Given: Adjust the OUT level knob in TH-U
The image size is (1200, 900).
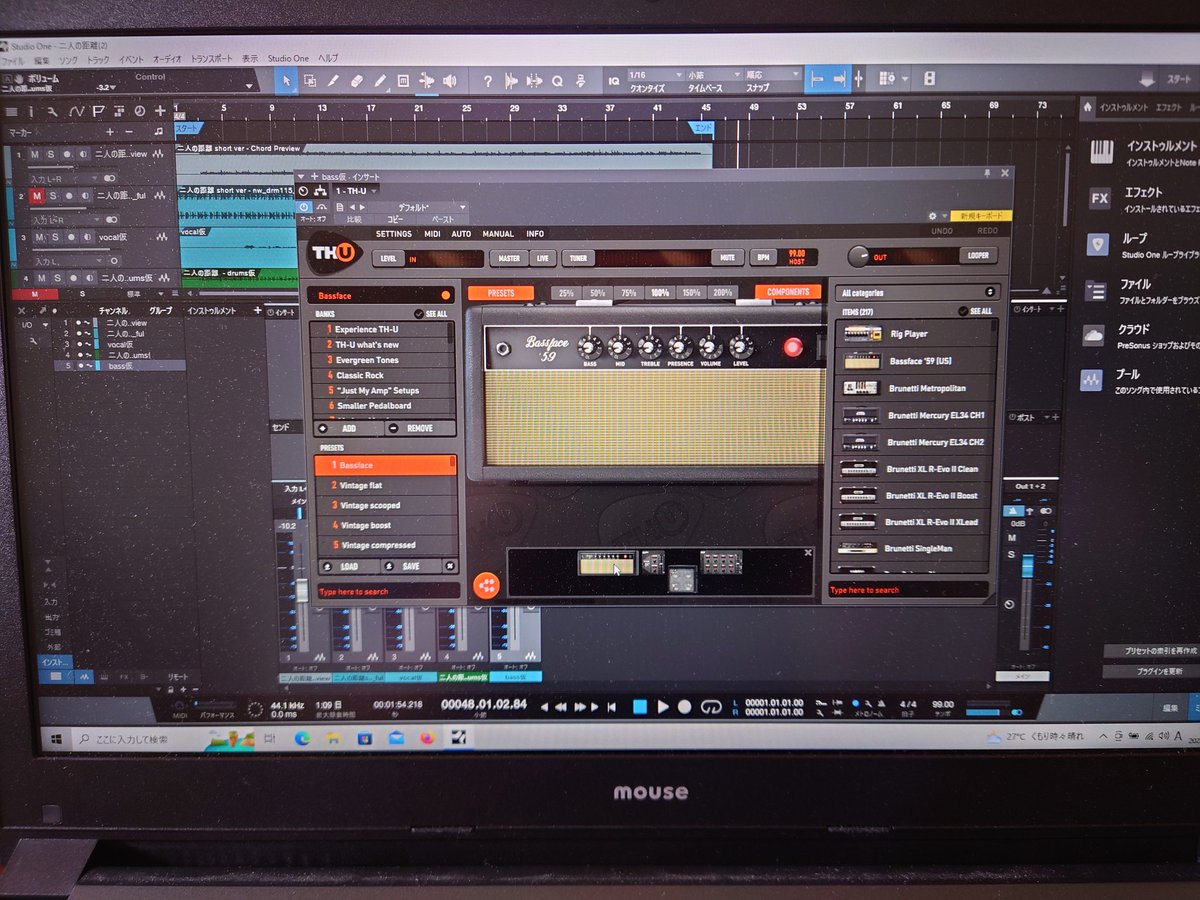Looking at the screenshot, I should tap(858, 256).
